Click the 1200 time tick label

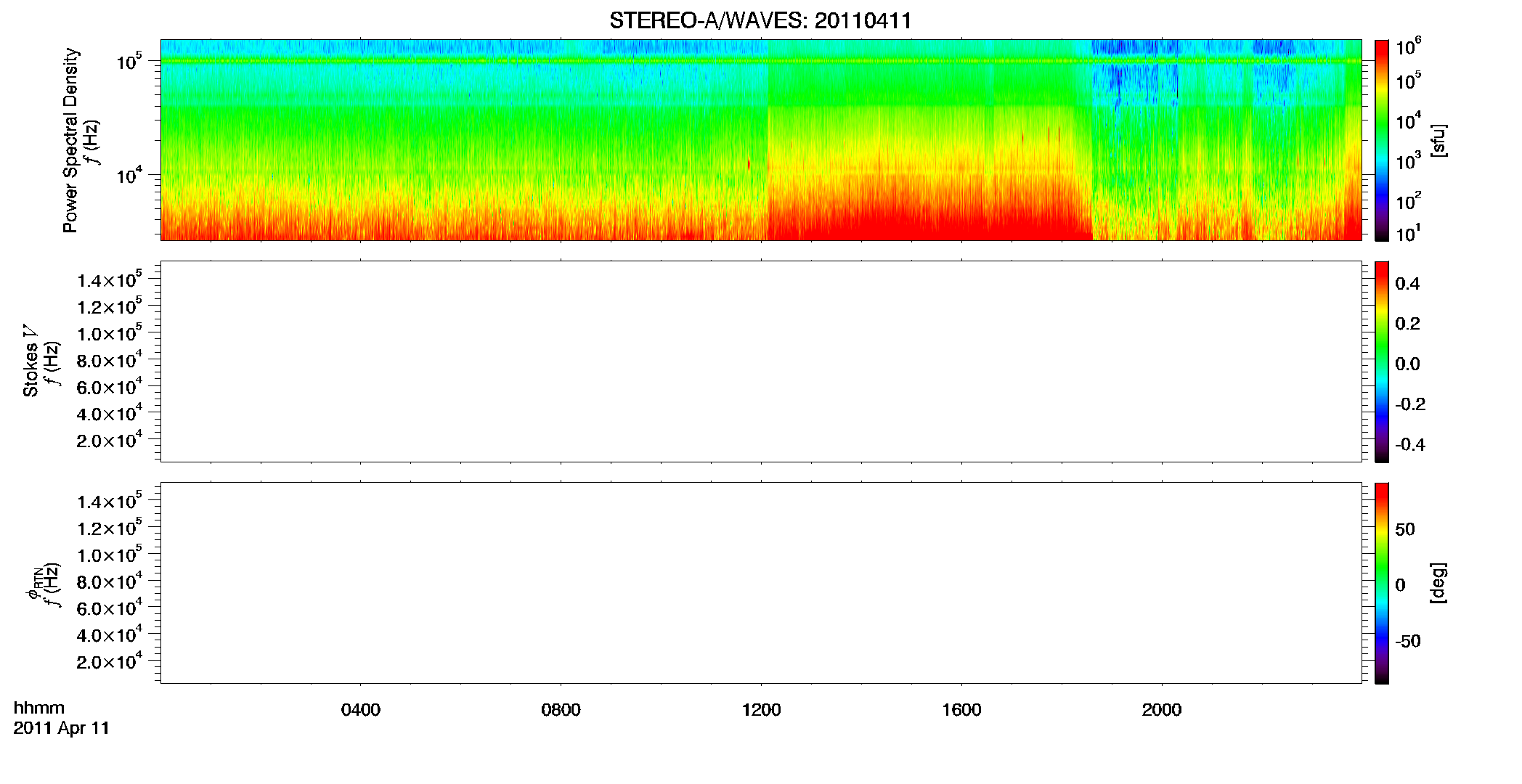(761, 710)
